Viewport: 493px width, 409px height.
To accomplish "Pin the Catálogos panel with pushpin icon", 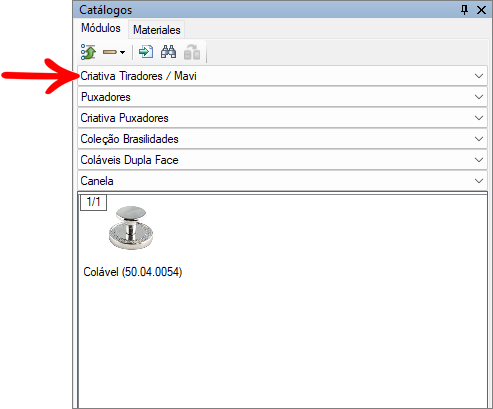I will tap(464, 10).
